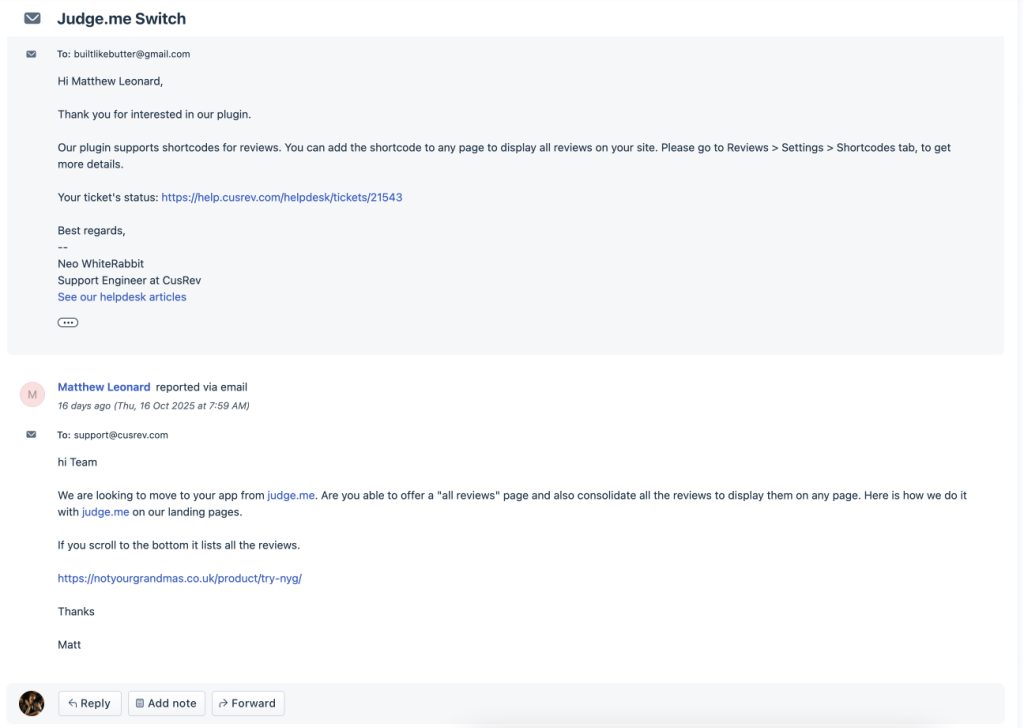The height and width of the screenshot is (728, 1024).
Task: Click the envelope icon beside Judge.me Switch title
Action: (x=32, y=18)
